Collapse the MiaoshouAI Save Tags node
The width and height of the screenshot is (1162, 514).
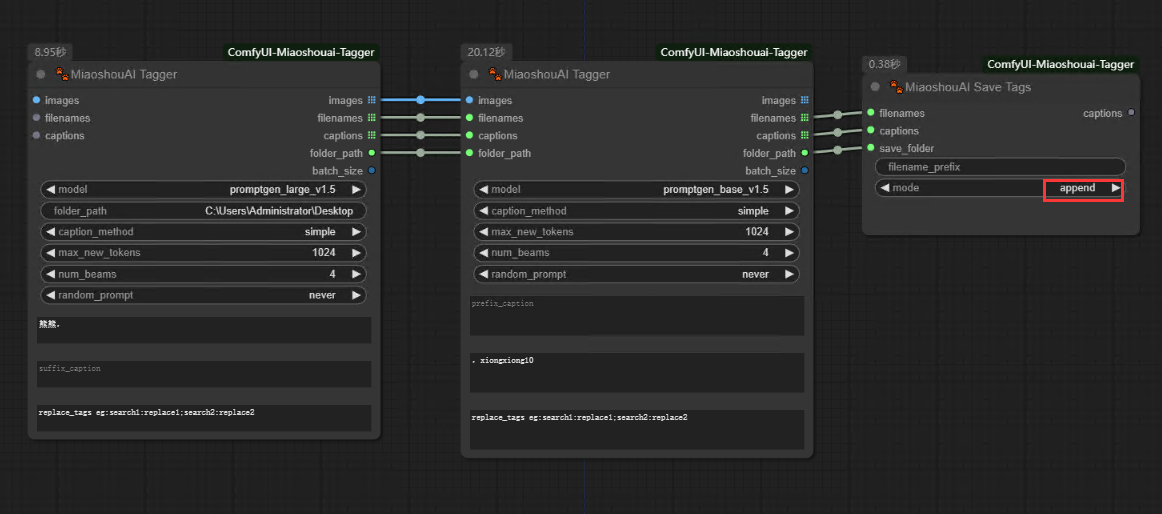coord(875,87)
